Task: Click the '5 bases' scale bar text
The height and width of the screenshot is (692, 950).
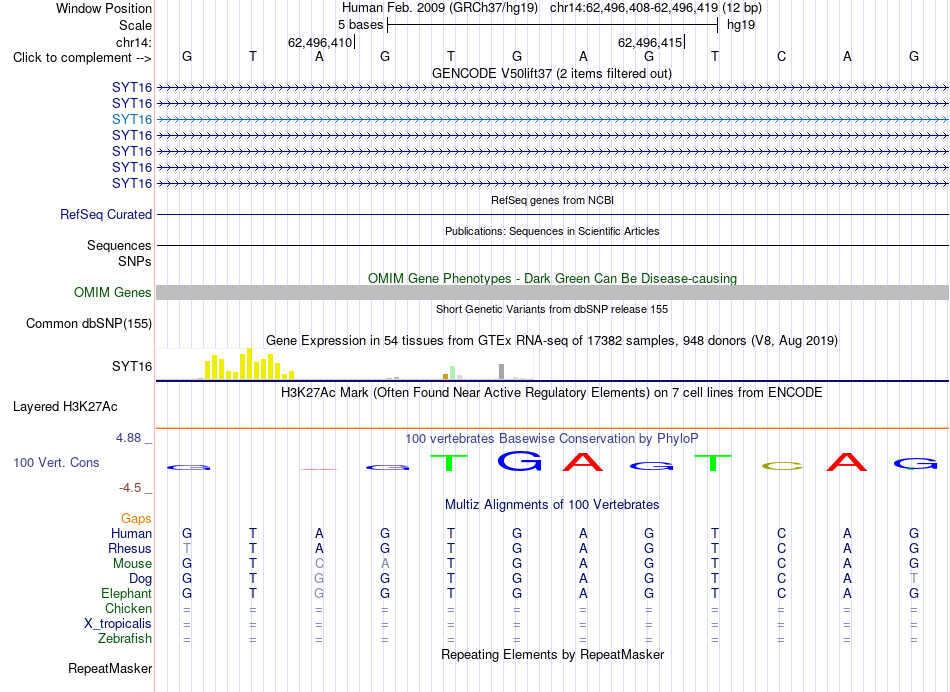Action: (360, 25)
